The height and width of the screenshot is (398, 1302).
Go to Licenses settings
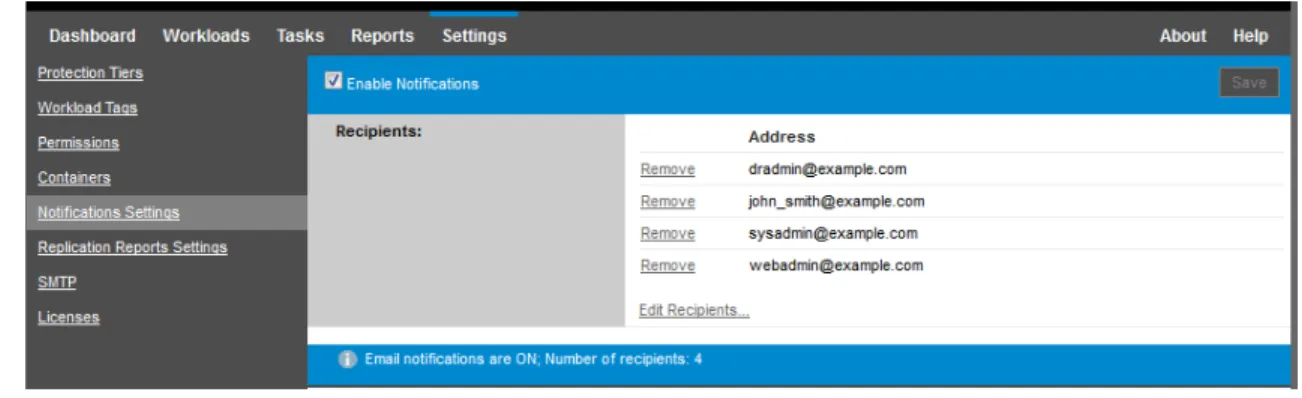tap(68, 318)
